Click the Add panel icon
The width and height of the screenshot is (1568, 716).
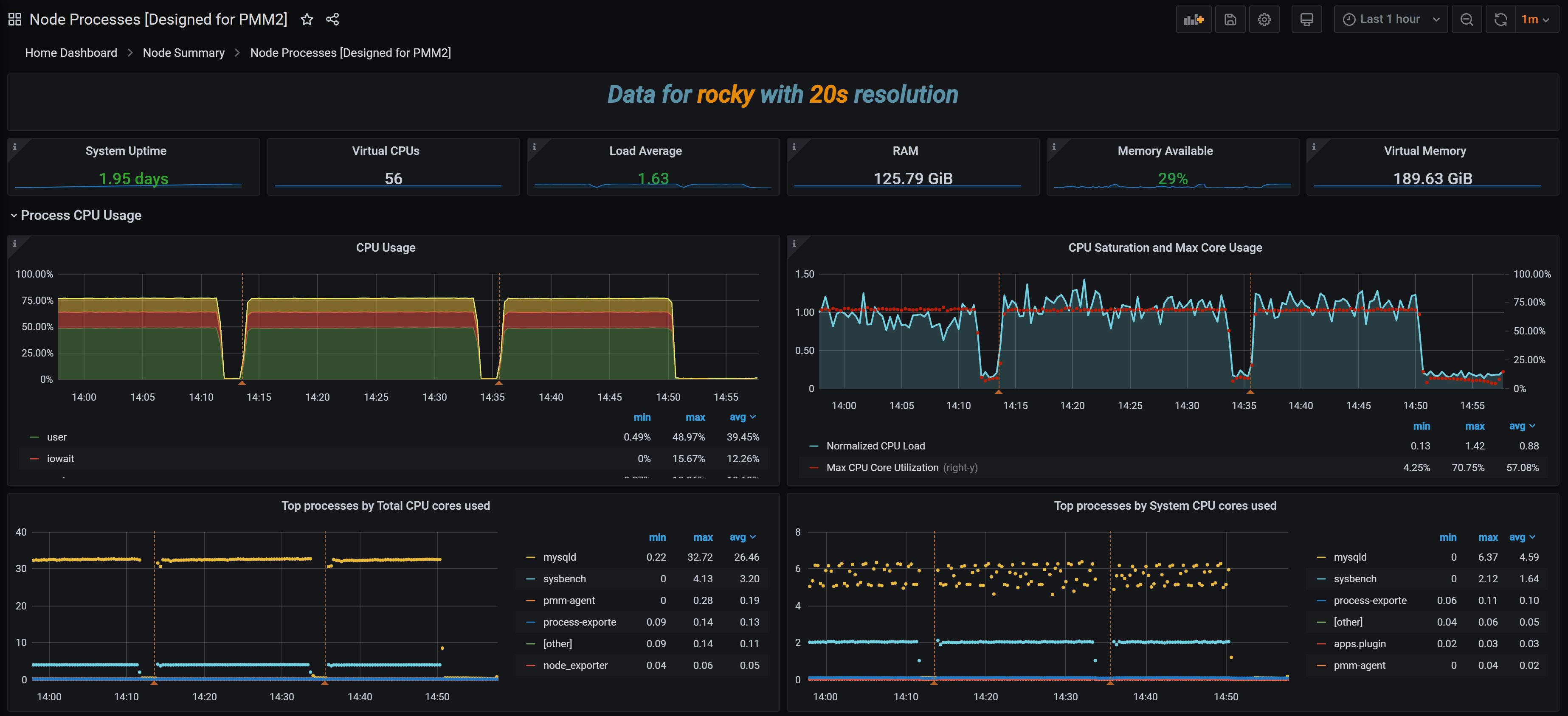[x=1193, y=20]
